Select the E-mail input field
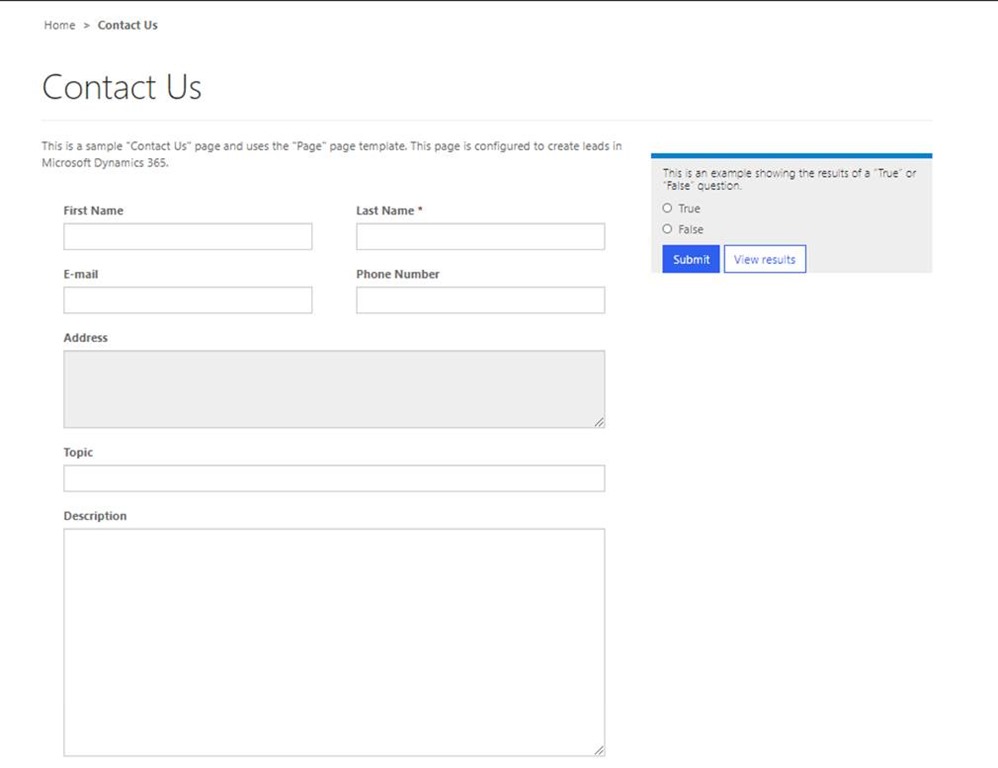 (188, 300)
